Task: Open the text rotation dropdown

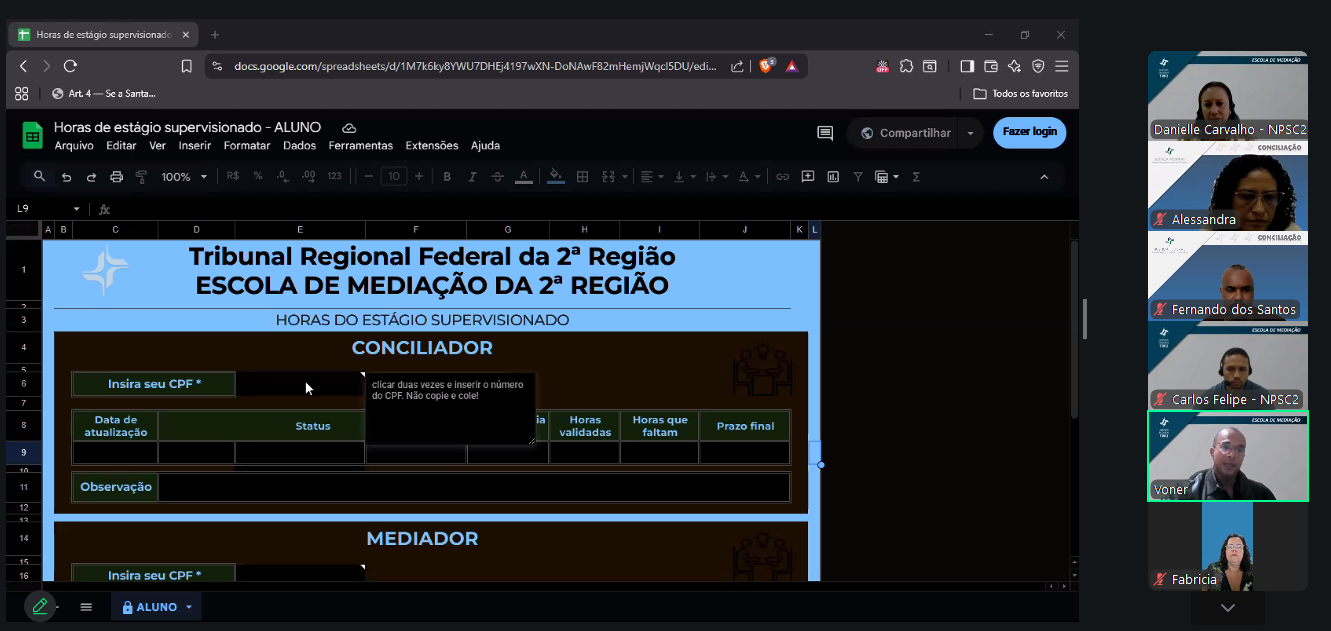Action: (747, 176)
